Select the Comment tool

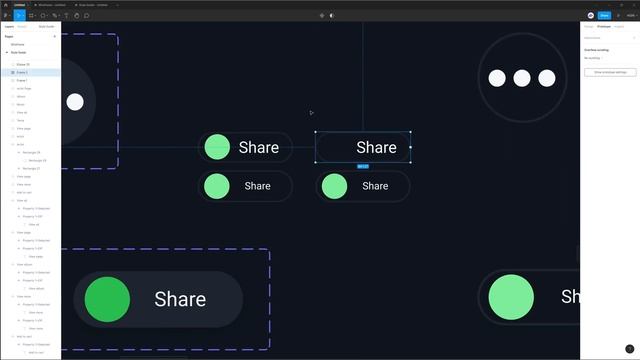(x=87, y=16)
